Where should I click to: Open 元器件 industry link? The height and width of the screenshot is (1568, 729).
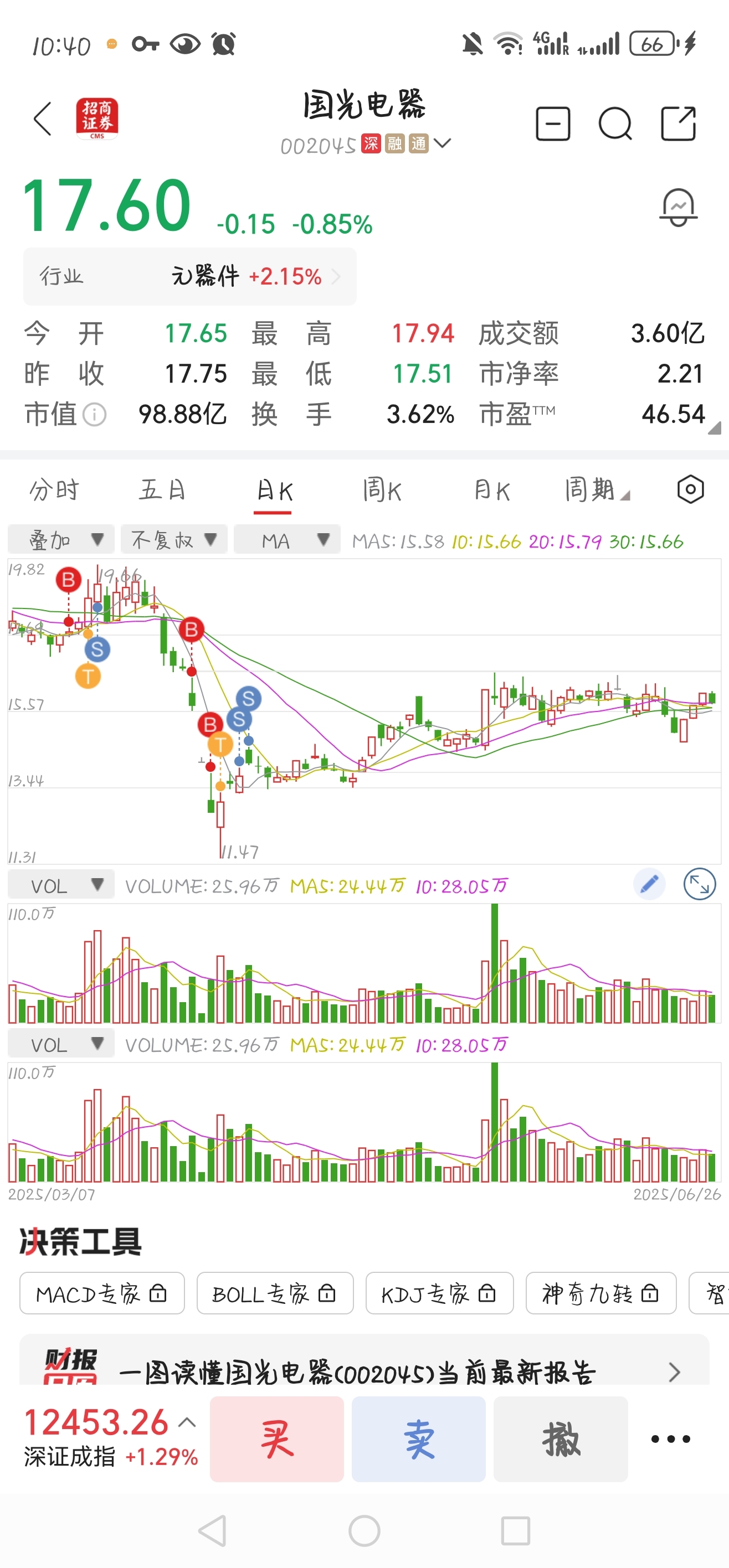[190, 277]
